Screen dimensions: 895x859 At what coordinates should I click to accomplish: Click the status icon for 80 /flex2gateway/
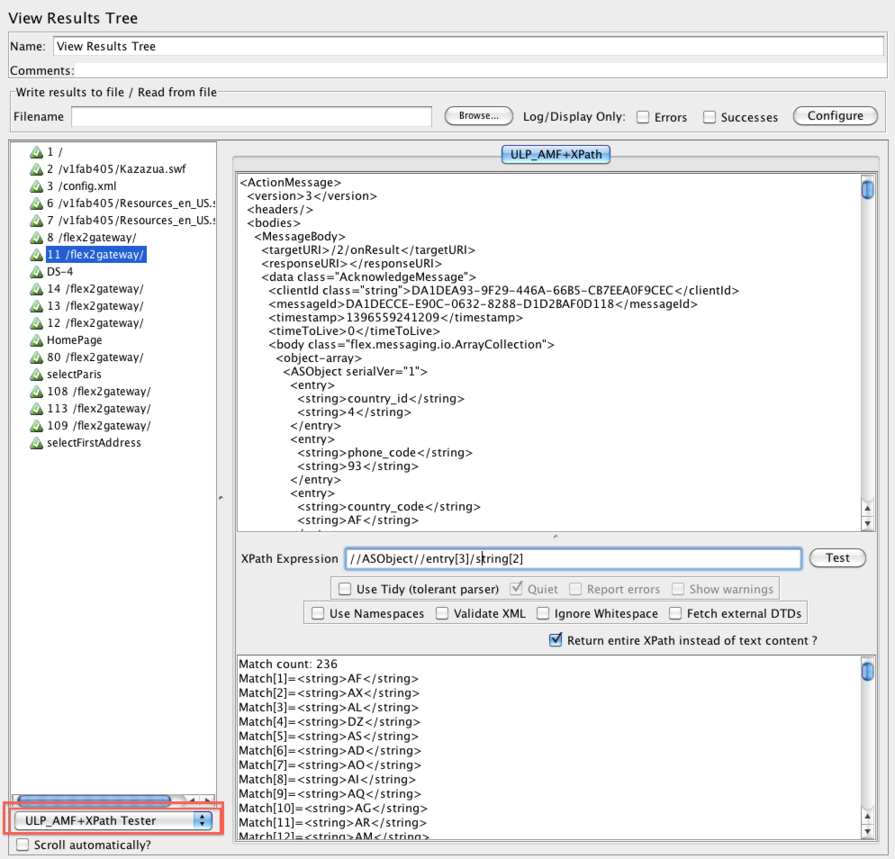[36, 357]
